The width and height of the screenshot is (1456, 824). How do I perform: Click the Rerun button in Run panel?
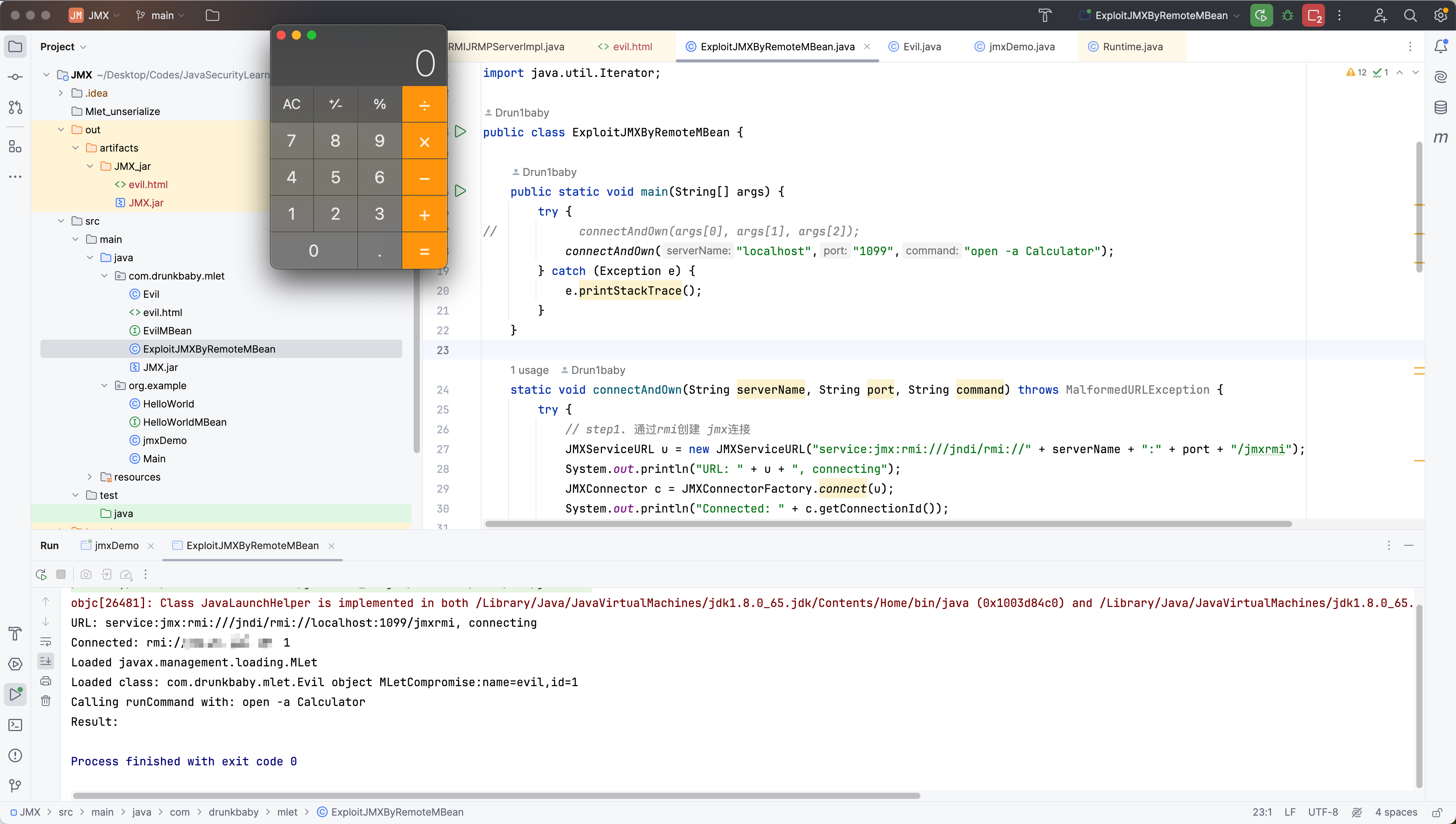(41, 575)
